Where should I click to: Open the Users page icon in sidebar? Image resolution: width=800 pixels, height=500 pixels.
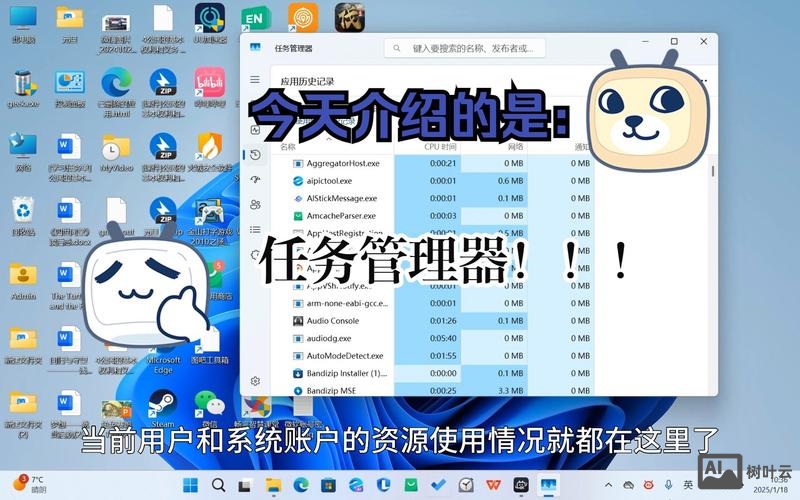(256, 205)
